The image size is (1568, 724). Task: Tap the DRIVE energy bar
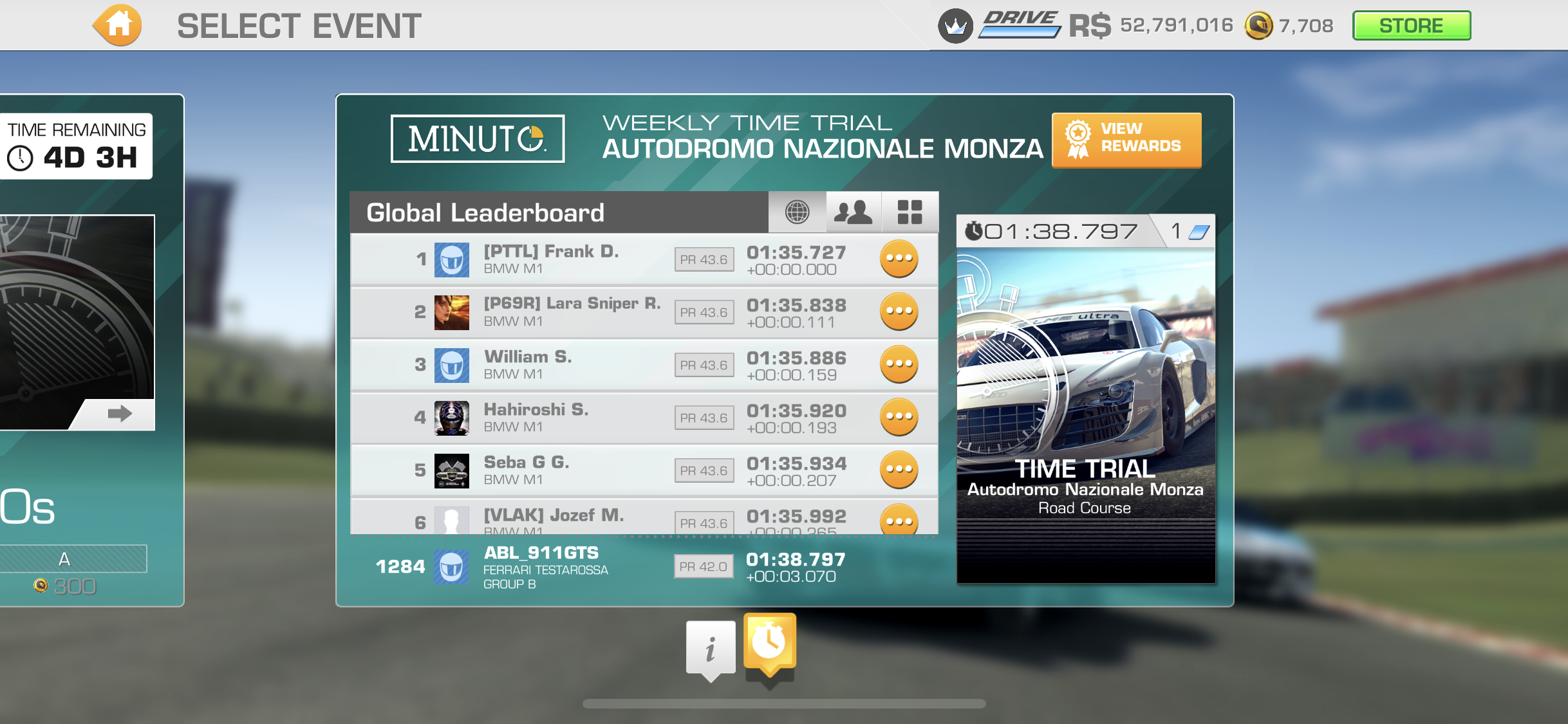click(1020, 24)
